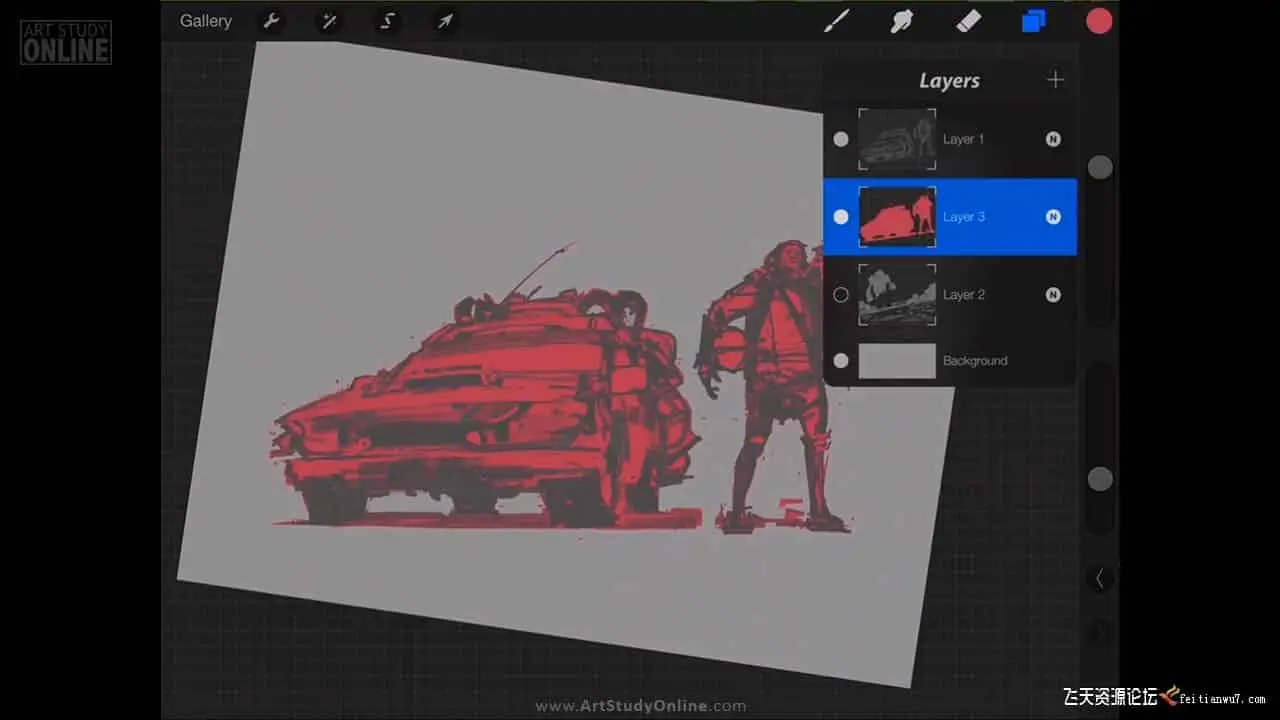Close the Layers panel via layers icon

pyautogui.click(x=1034, y=21)
